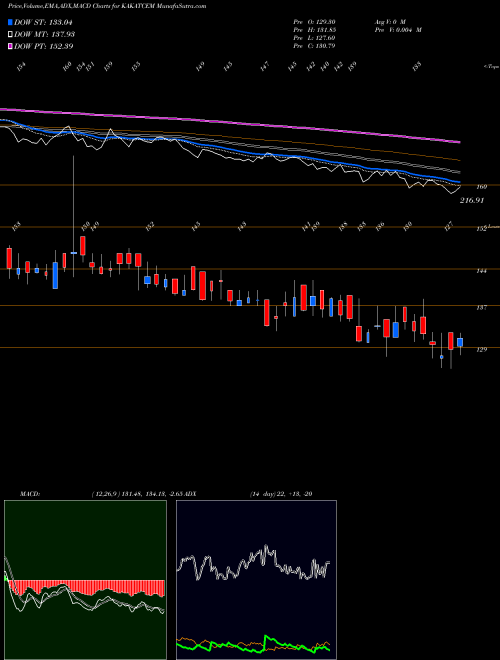Select the 'DOW PT: 152.39' legend text
Viewport: 500px width, 660px height.
tap(43, 46)
